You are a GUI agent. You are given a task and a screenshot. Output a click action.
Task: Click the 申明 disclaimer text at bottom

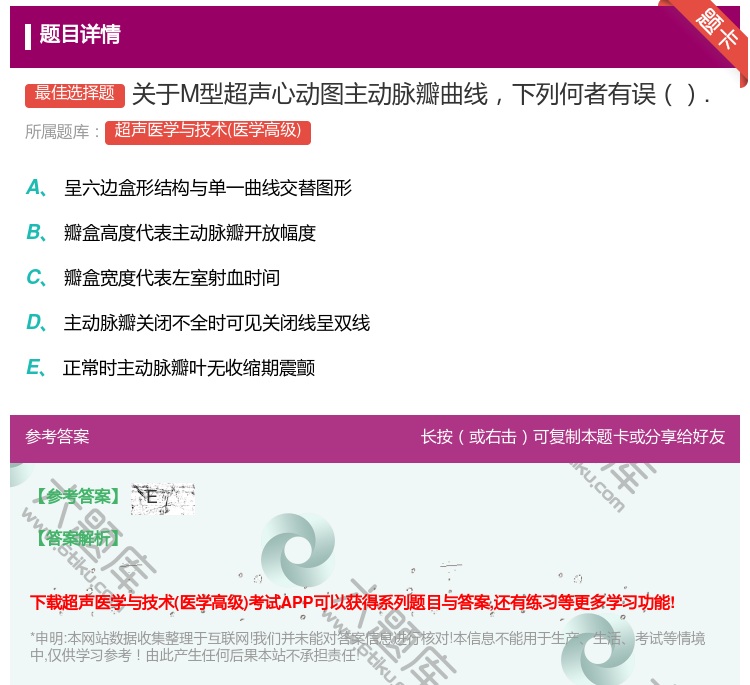(x=367, y=647)
